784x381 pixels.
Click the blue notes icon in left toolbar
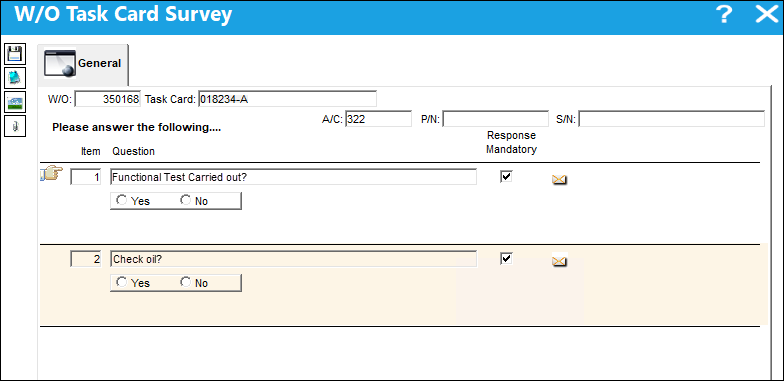pyautogui.click(x=14, y=78)
